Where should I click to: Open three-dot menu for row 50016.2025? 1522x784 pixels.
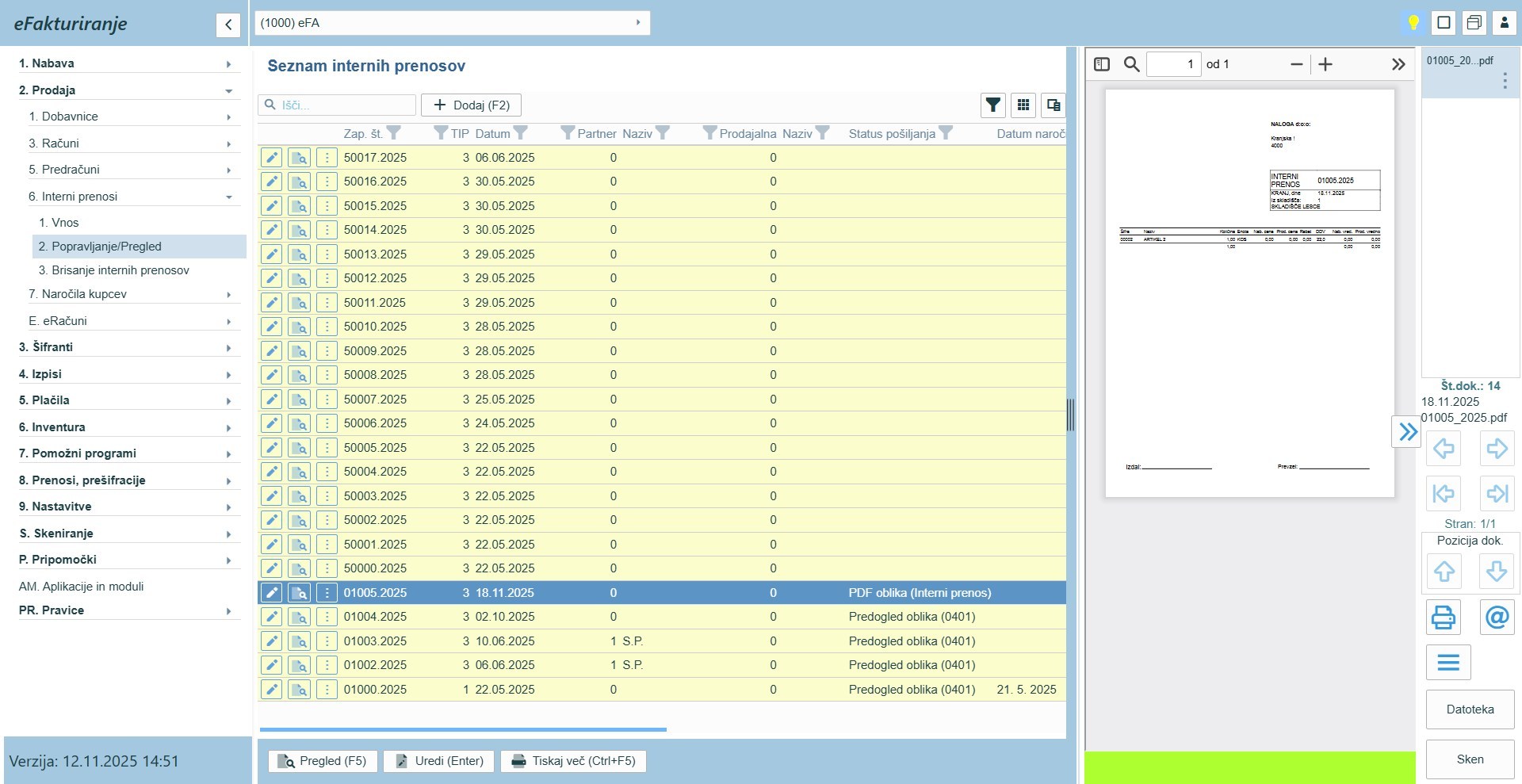coord(327,182)
